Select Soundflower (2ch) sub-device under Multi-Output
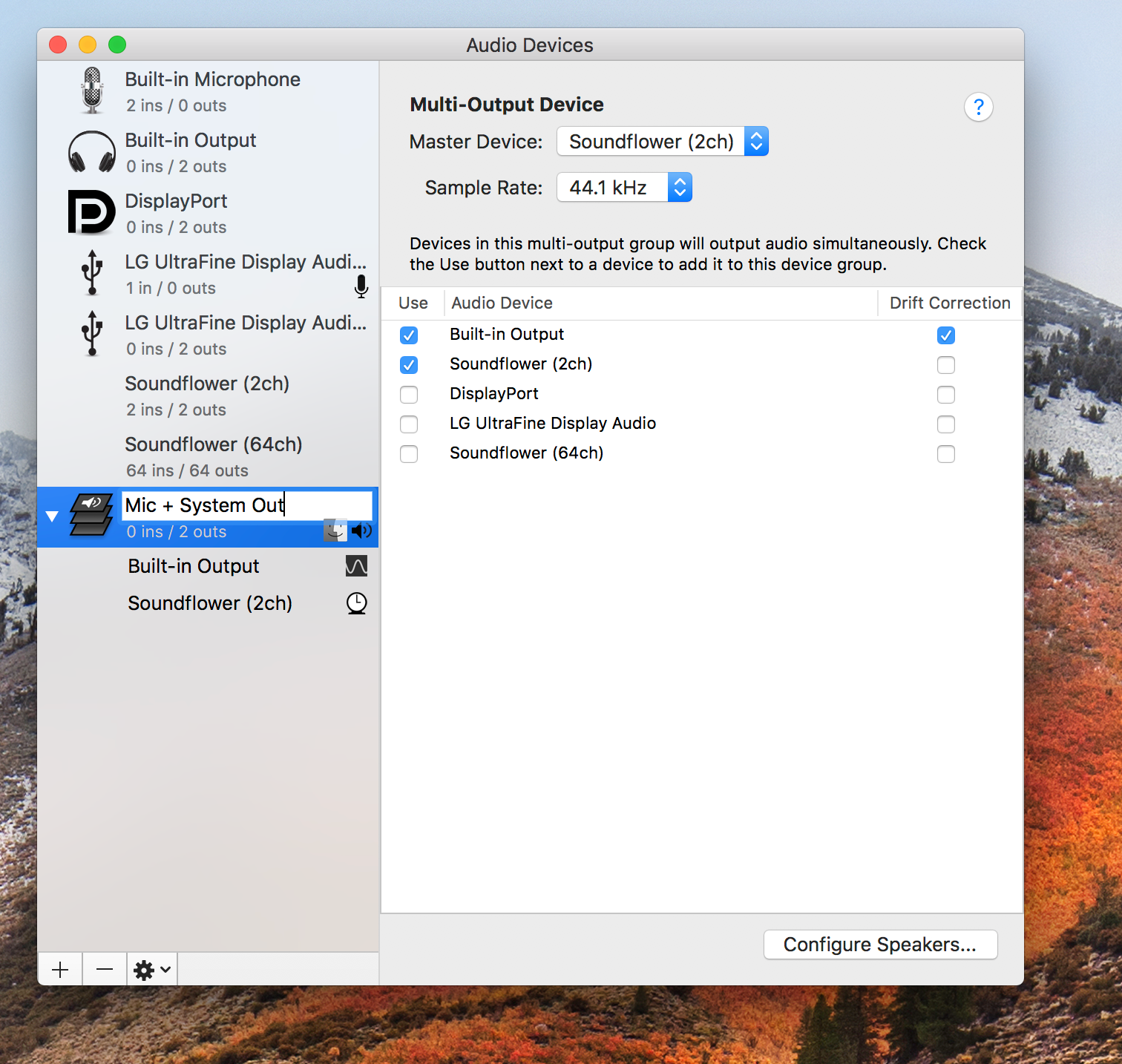The height and width of the screenshot is (1064, 1122). 208,603
